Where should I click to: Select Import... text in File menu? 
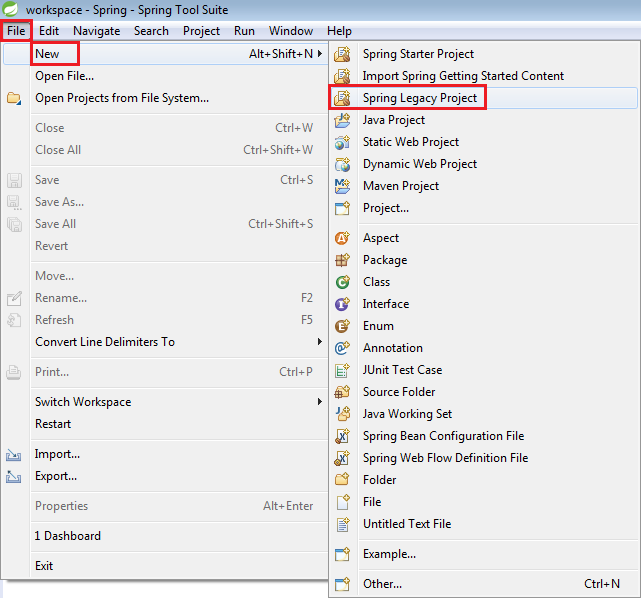[57, 454]
